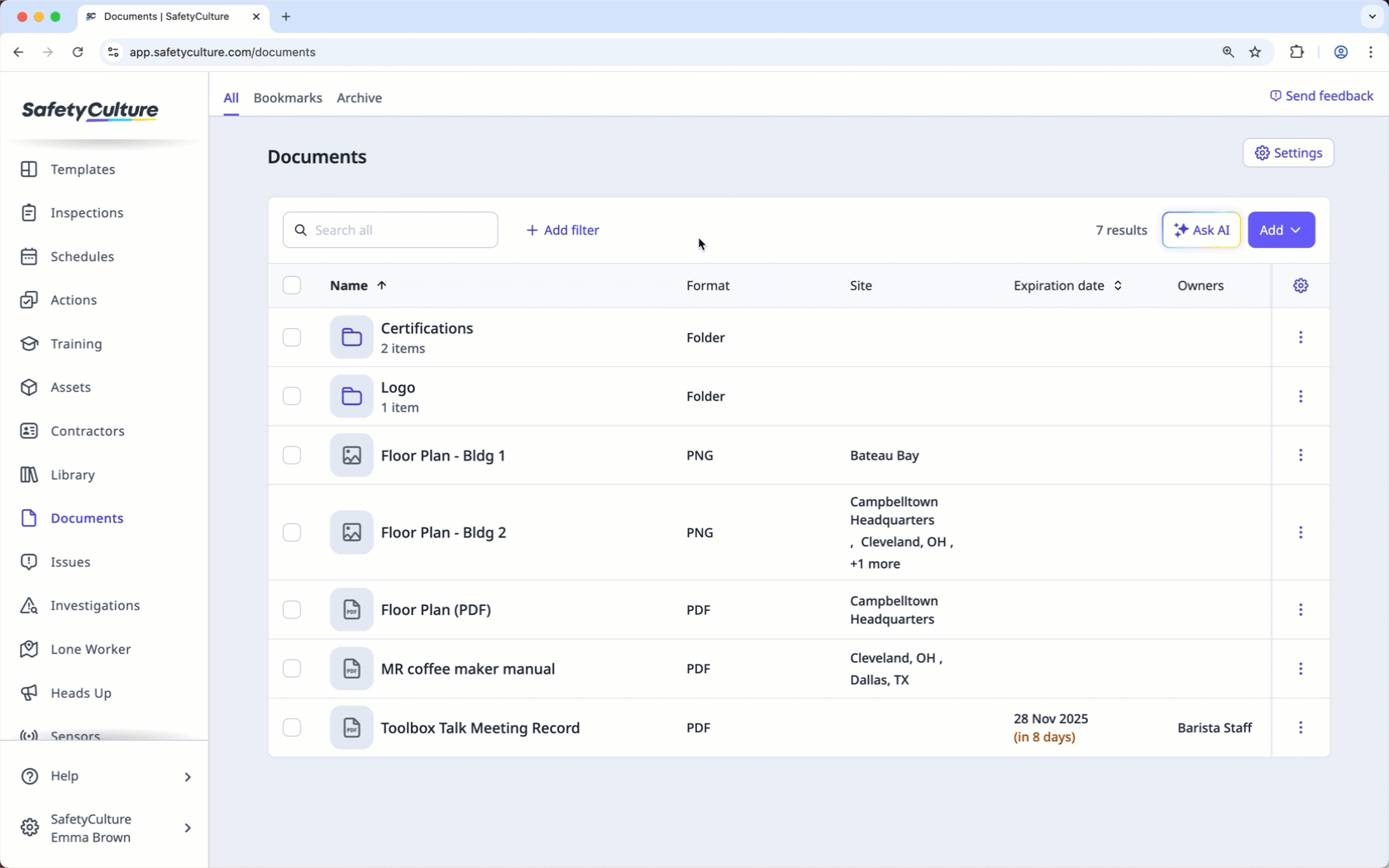Click the Floor Plan (PDF) file icon

pyautogui.click(x=351, y=609)
